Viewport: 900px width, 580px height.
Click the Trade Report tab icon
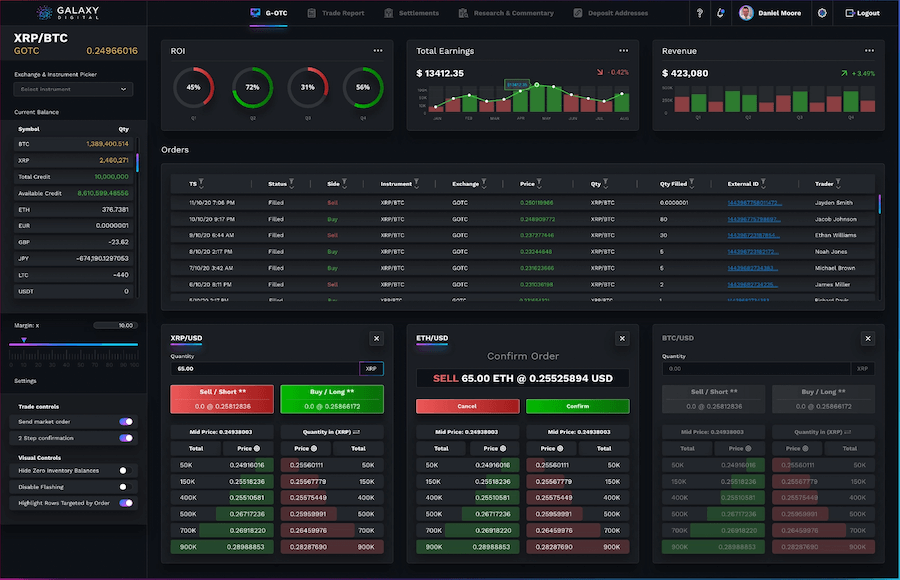[x=312, y=13]
